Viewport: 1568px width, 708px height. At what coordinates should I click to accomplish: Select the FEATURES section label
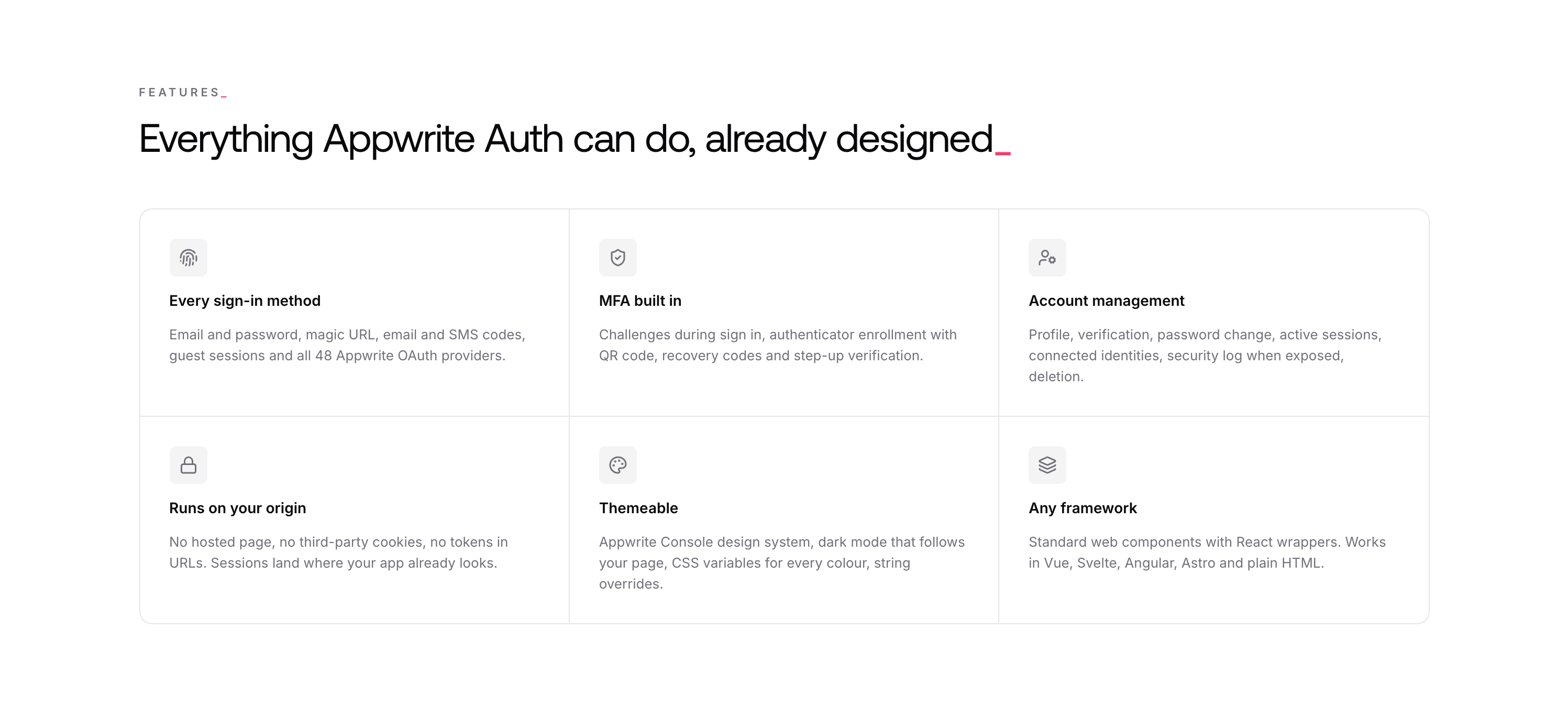tap(183, 92)
